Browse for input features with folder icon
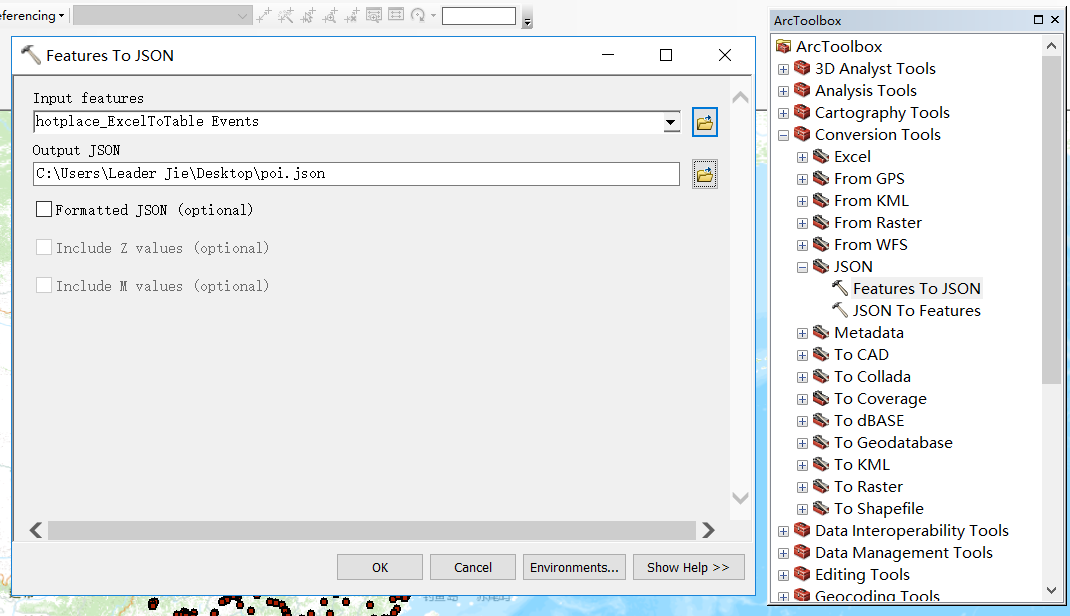This screenshot has width=1070, height=616. (704, 122)
